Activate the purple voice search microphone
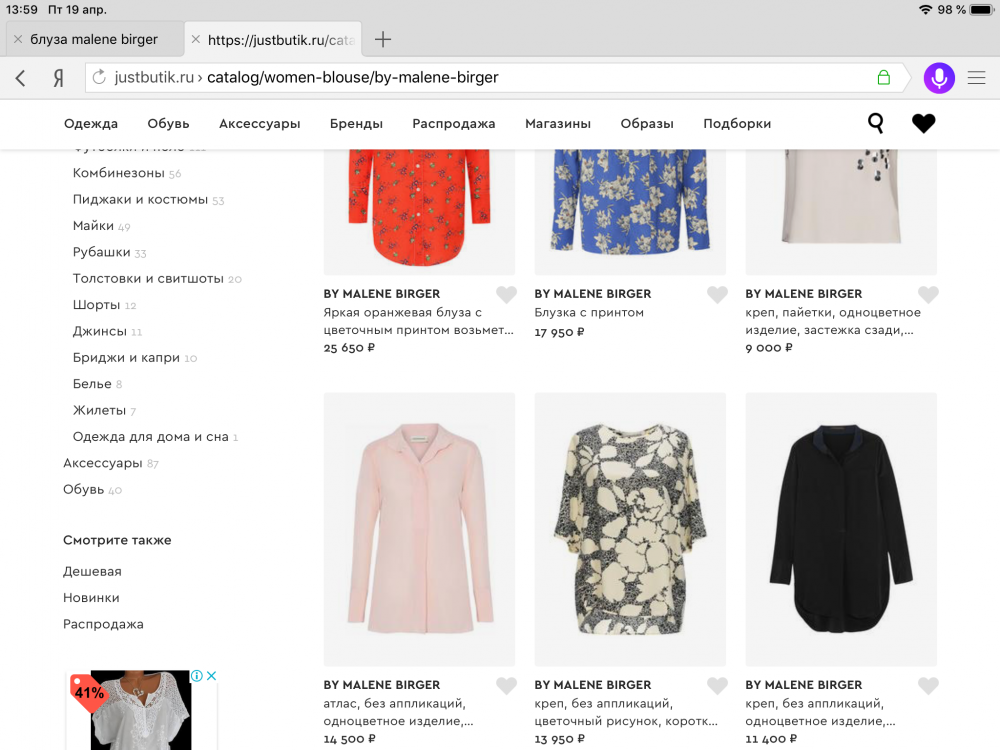This screenshot has width=1000, height=750. click(x=939, y=78)
